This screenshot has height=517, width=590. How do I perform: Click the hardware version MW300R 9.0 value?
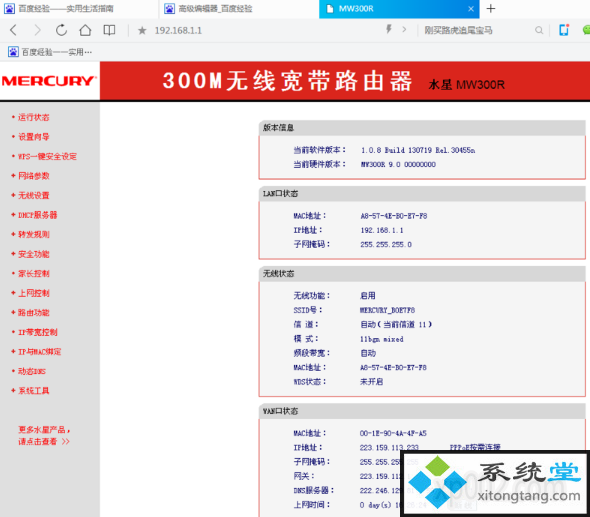[398, 164]
